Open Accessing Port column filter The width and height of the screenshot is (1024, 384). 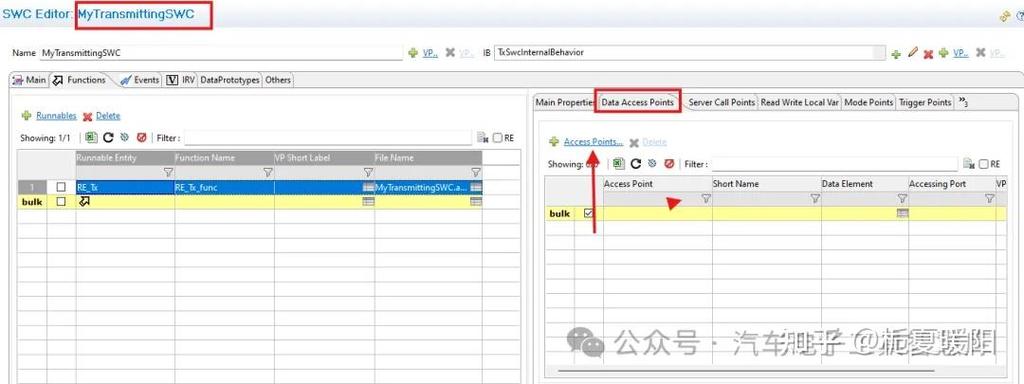(x=989, y=199)
